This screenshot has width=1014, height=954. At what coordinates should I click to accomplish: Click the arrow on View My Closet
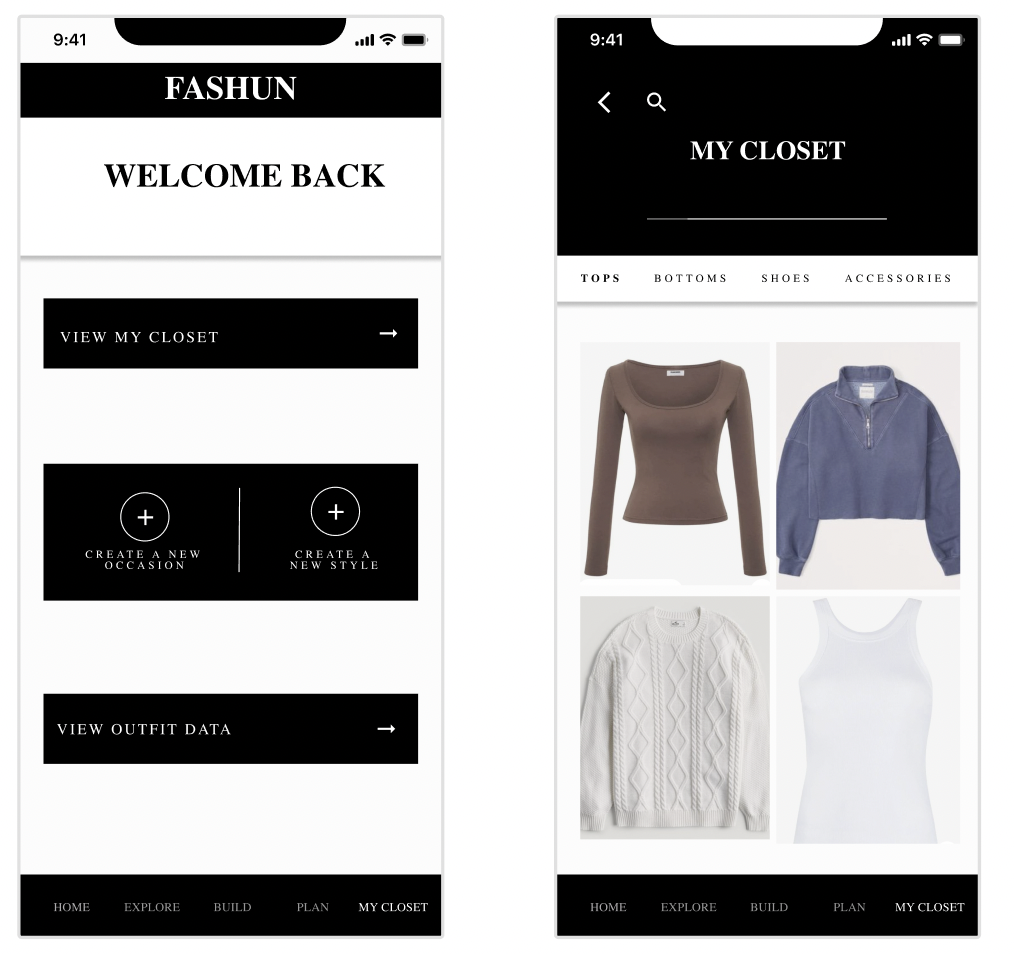(388, 333)
